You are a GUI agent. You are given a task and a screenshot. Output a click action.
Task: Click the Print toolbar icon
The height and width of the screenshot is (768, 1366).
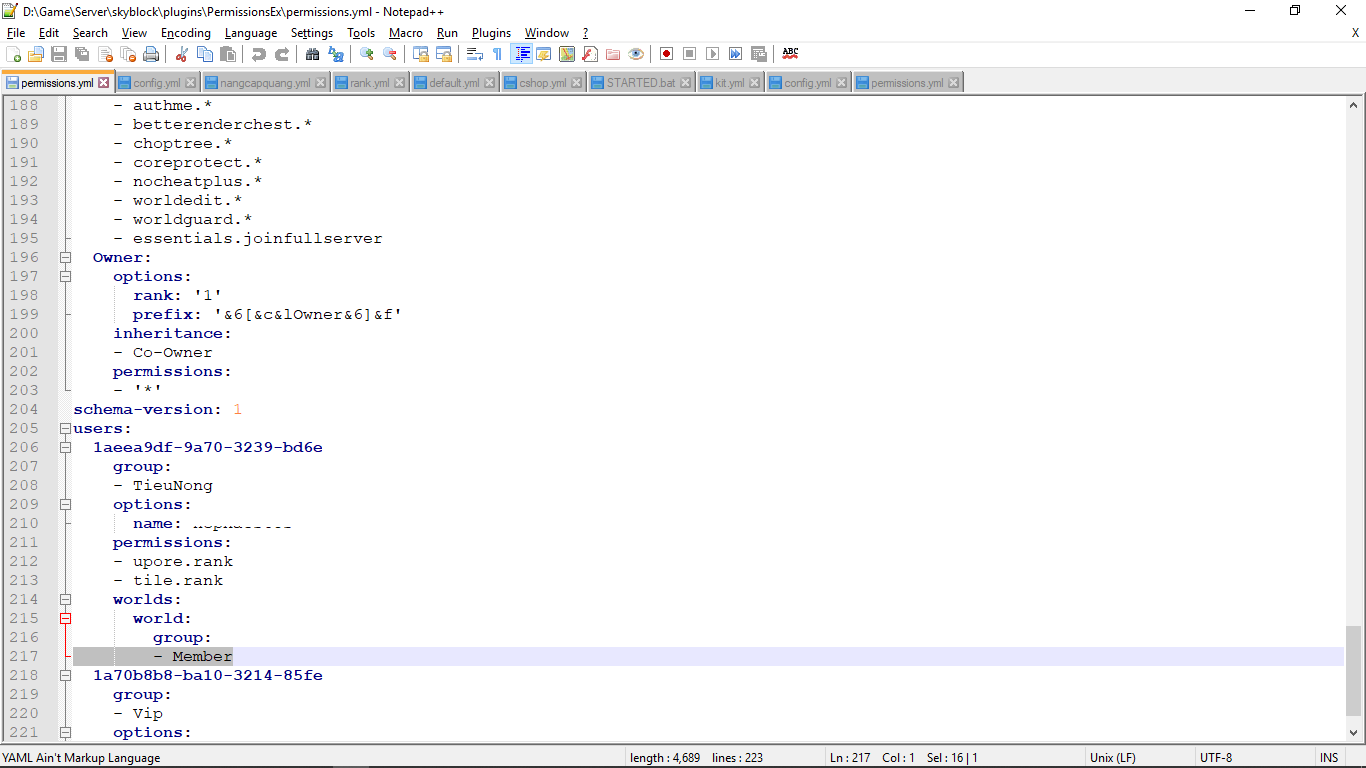click(151, 54)
